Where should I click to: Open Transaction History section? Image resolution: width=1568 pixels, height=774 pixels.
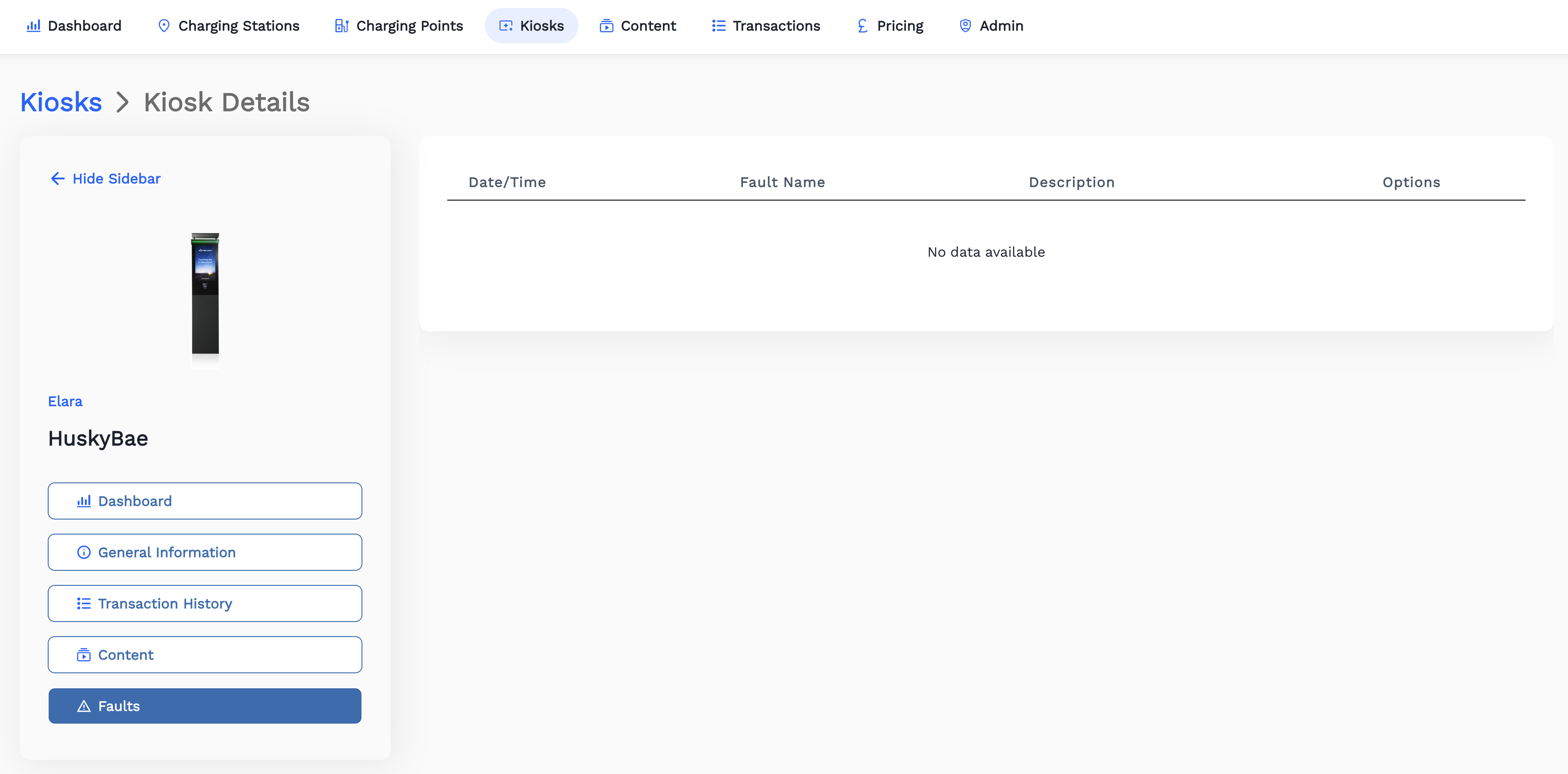[205, 603]
